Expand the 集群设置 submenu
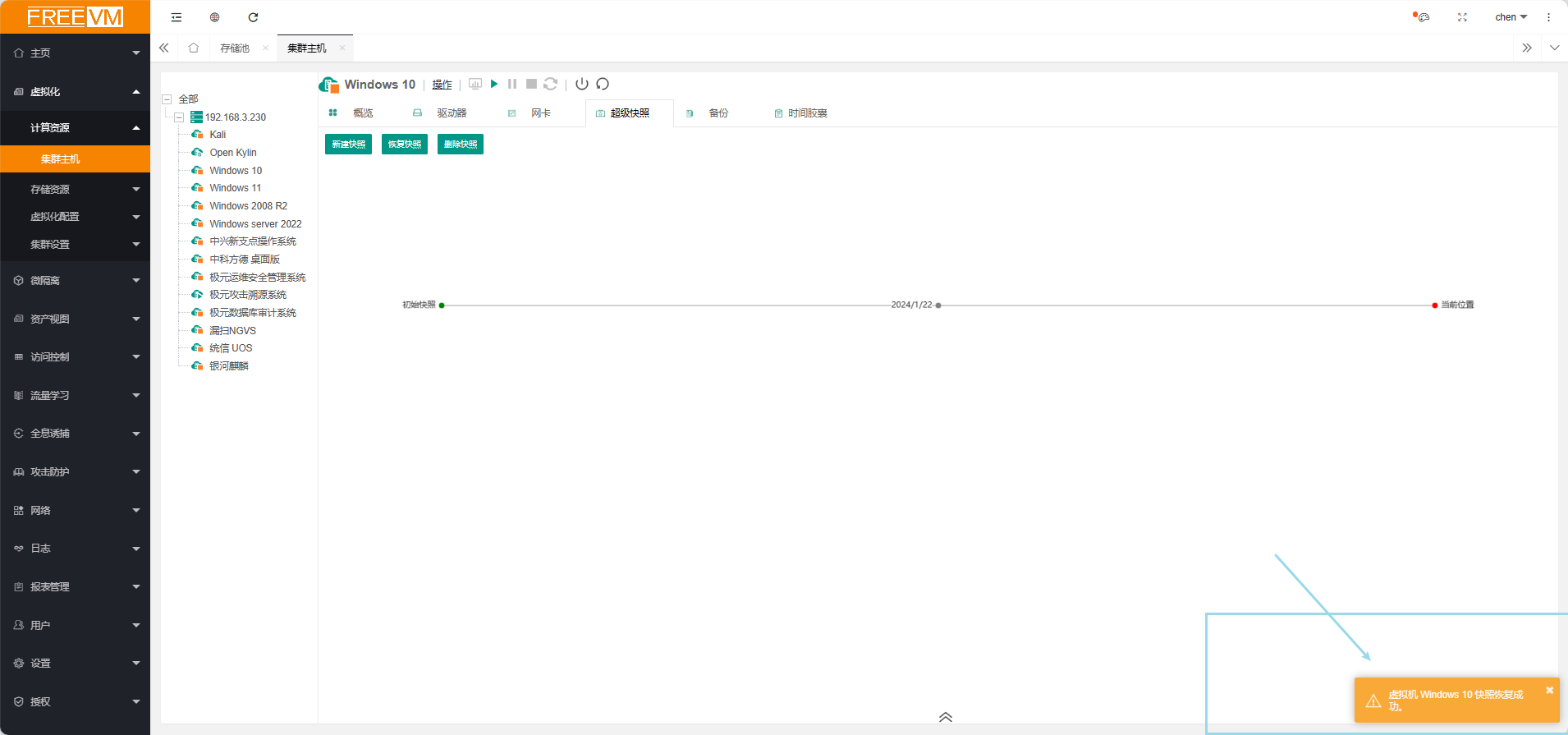 tap(76, 245)
